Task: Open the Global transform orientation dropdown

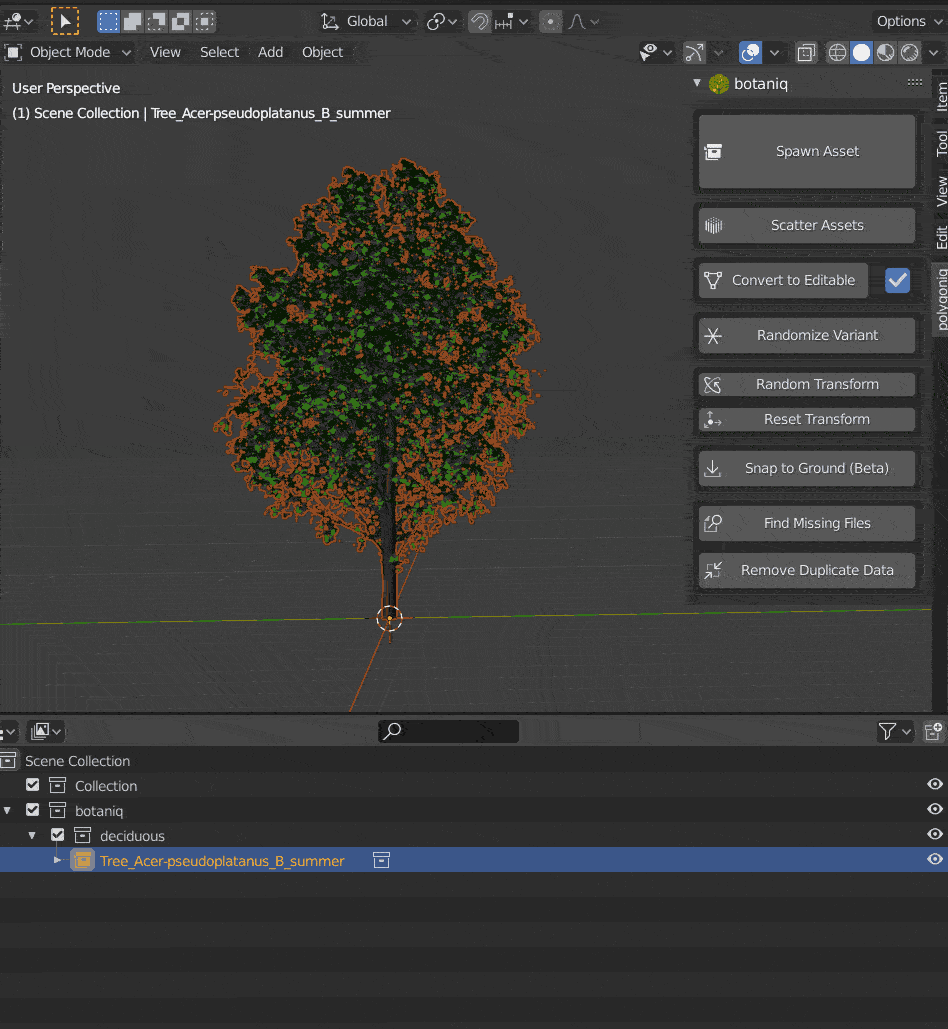Action: [367, 22]
